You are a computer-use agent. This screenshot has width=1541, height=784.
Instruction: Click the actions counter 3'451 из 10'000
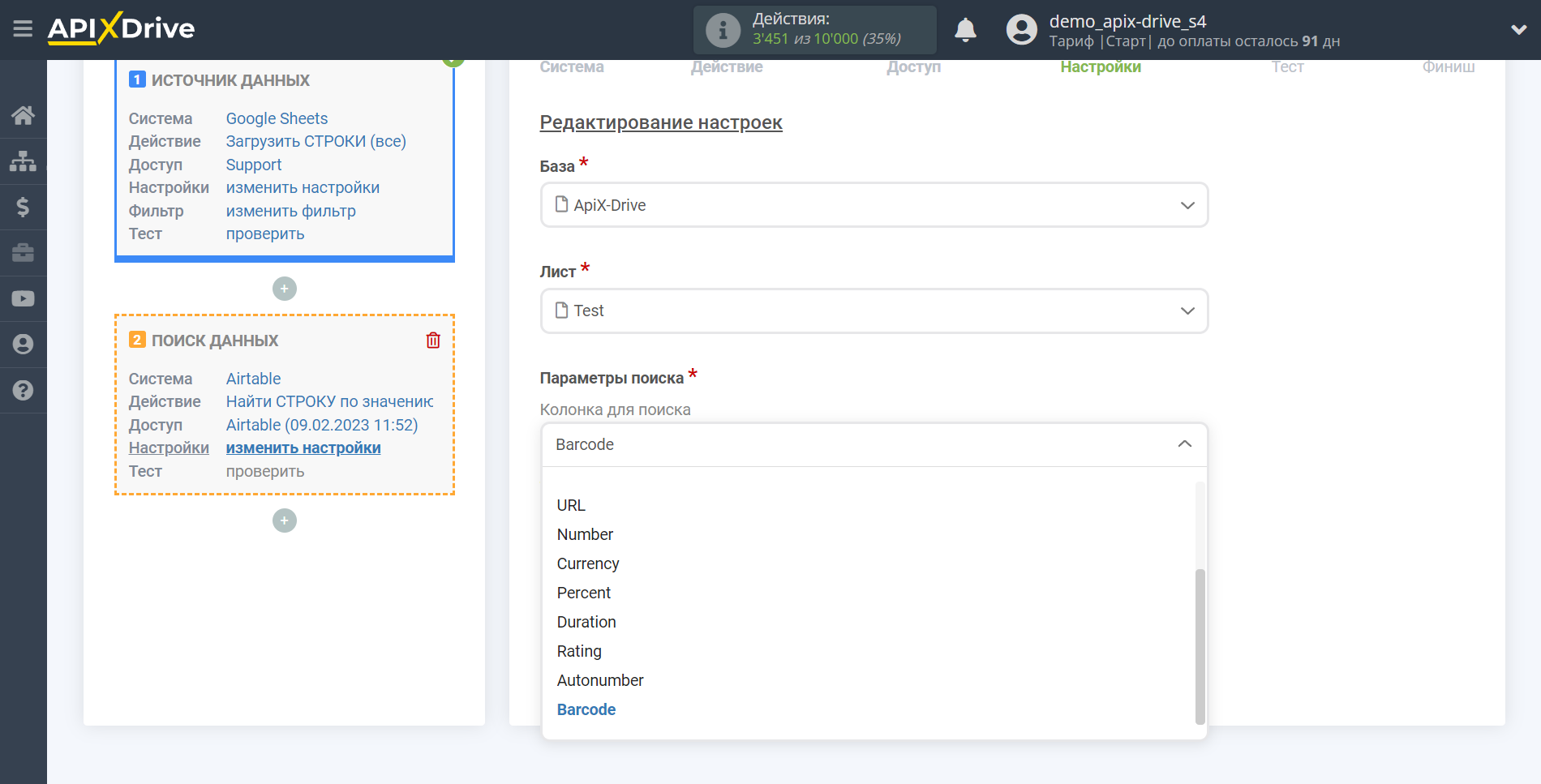click(826, 39)
